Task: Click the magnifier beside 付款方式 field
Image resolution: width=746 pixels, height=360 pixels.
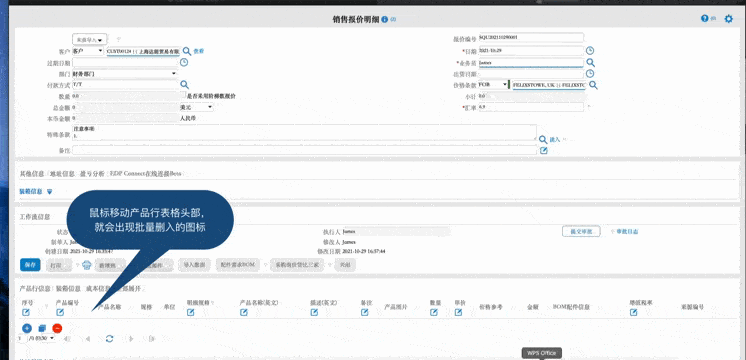Action: pos(184,85)
